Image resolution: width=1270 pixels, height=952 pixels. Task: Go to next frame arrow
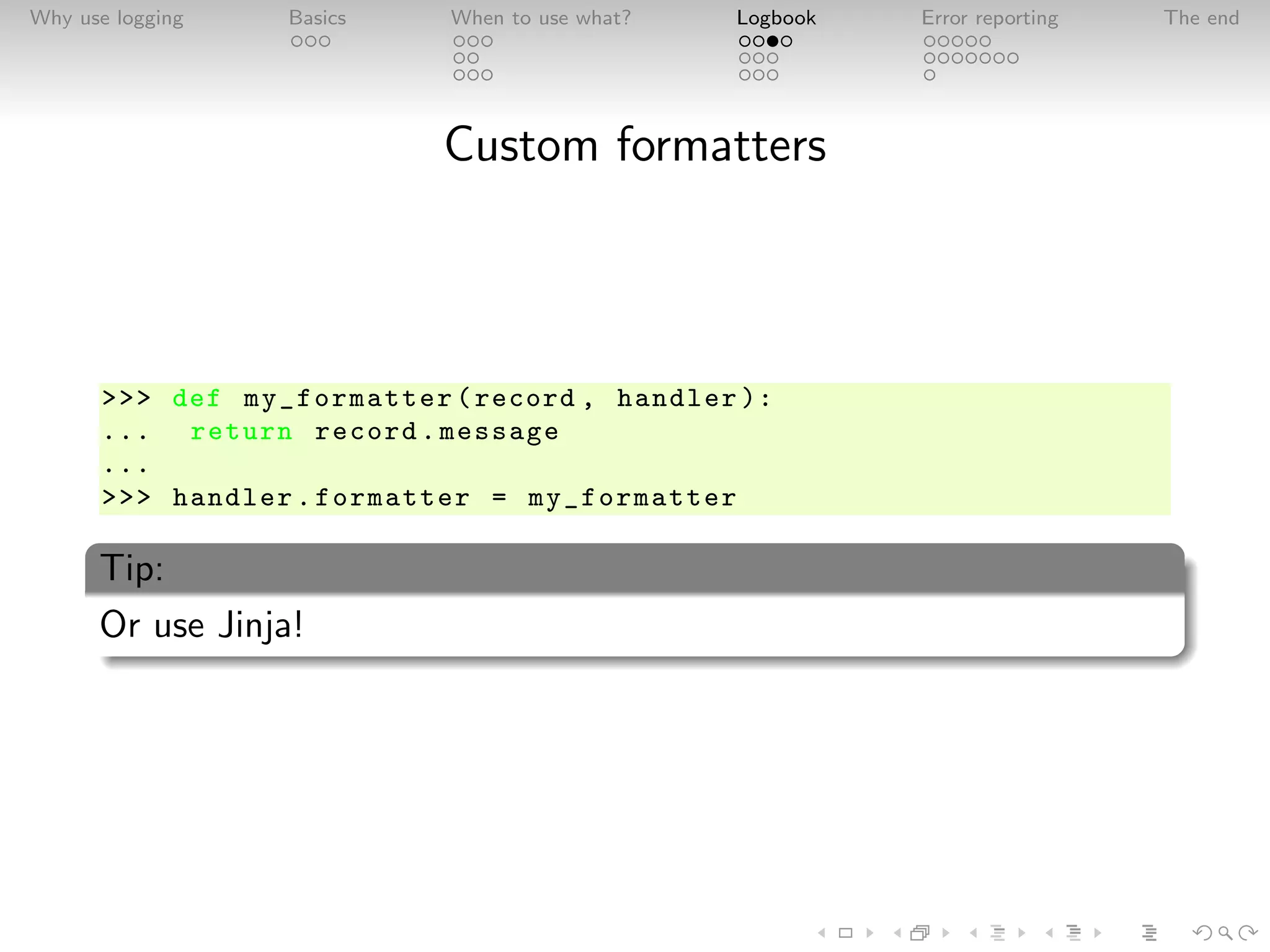pos(946,932)
